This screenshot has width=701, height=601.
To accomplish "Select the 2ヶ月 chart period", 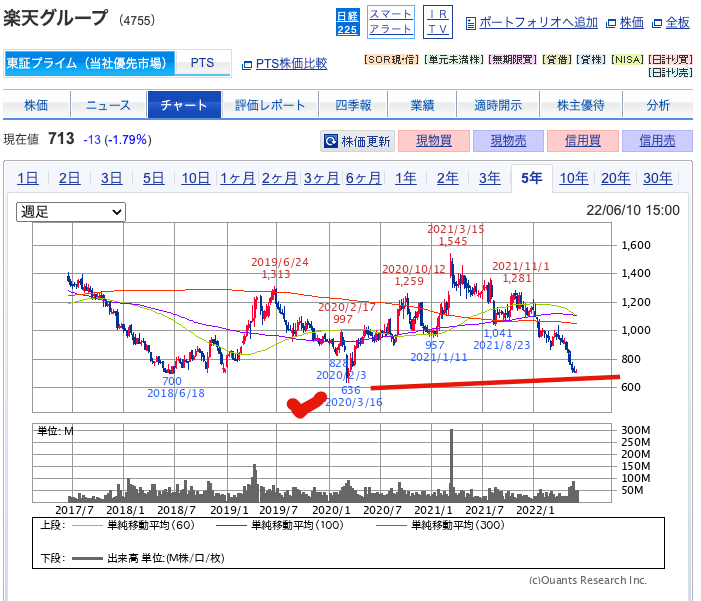I will [279, 178].
